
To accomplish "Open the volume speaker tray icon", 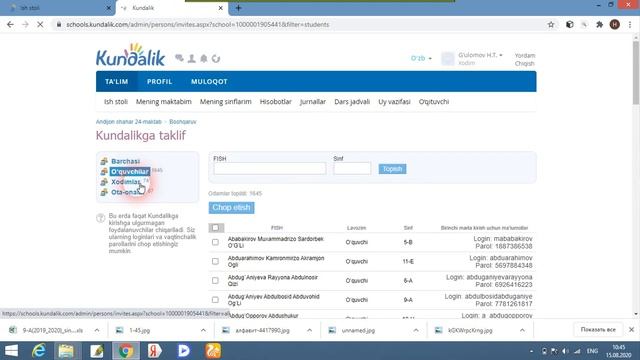I will (x=565, y=351).
